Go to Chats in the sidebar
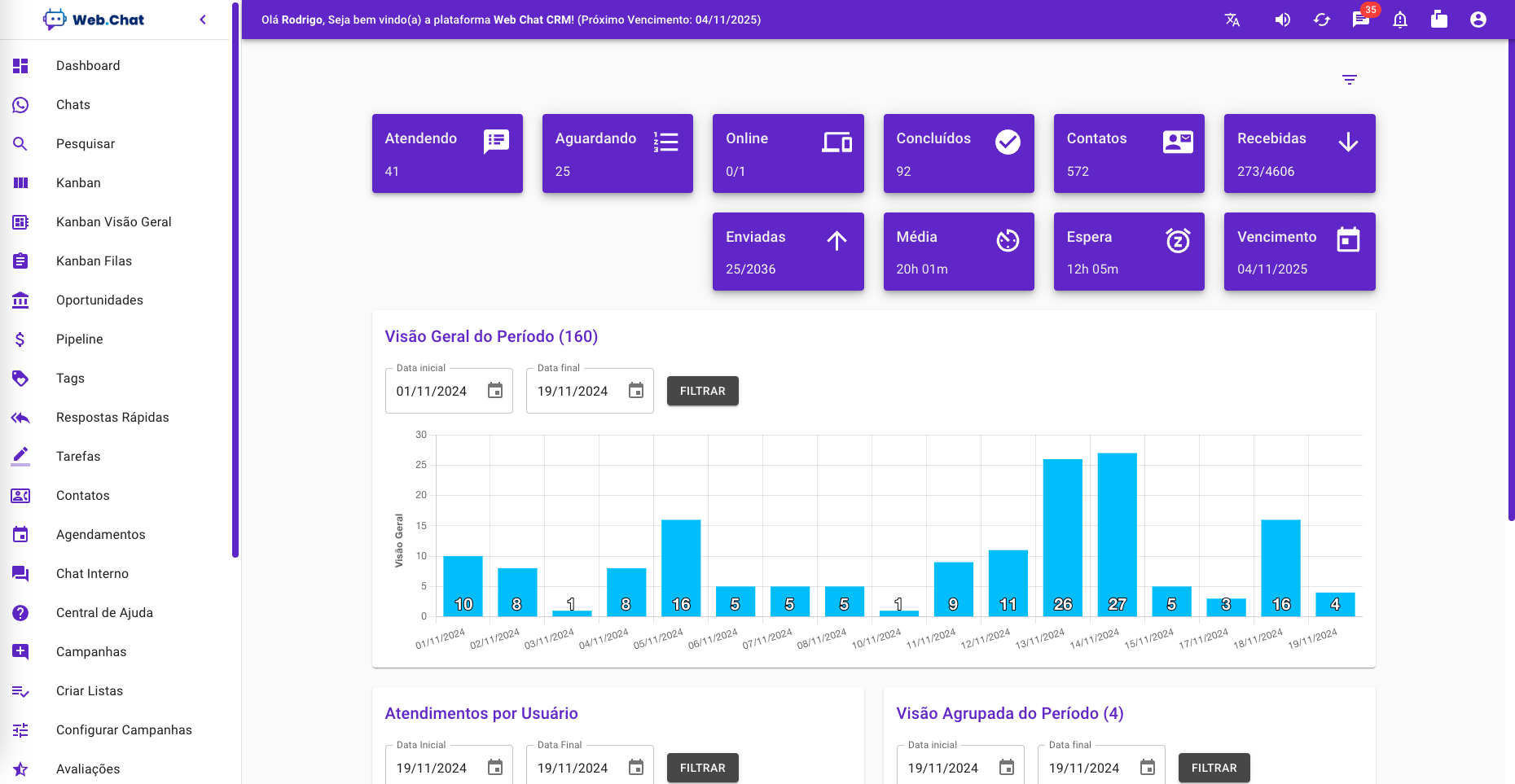This screenshot has height=784, width=1515. point(116,105)
